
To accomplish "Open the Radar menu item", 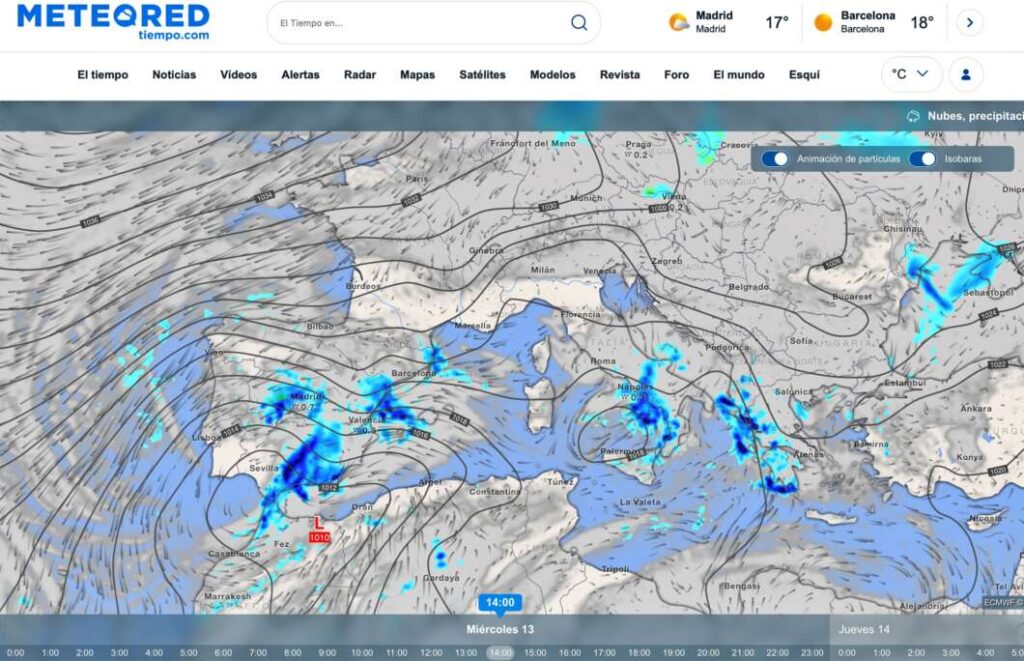I will coord(360,75).
